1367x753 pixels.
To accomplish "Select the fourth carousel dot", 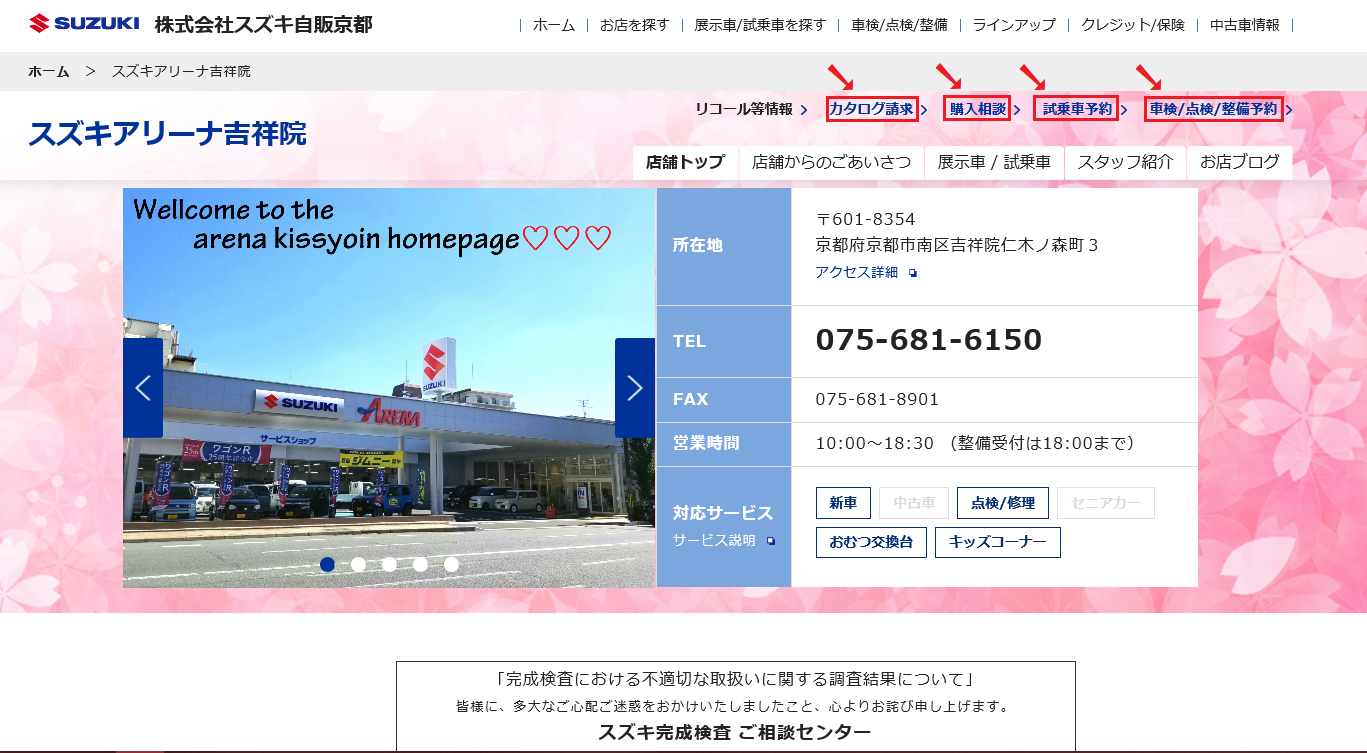I will (420, 564).
